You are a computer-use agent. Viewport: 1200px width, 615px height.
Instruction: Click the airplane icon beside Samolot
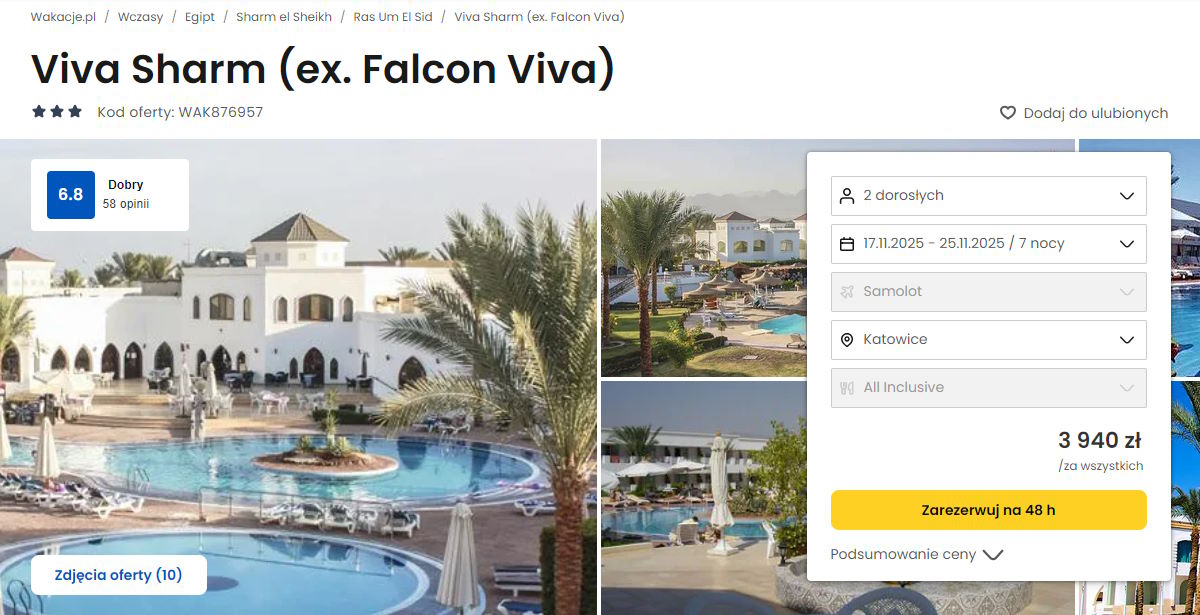[847, 291]
